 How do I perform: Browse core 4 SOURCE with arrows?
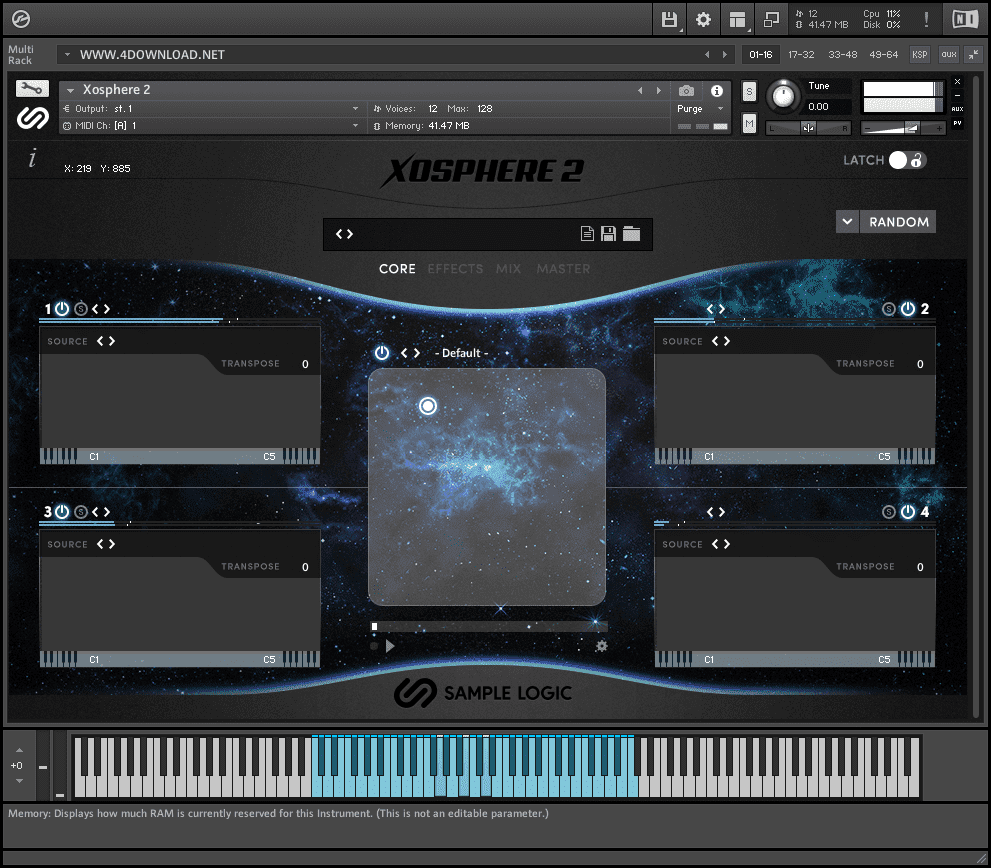pos(720,544)
